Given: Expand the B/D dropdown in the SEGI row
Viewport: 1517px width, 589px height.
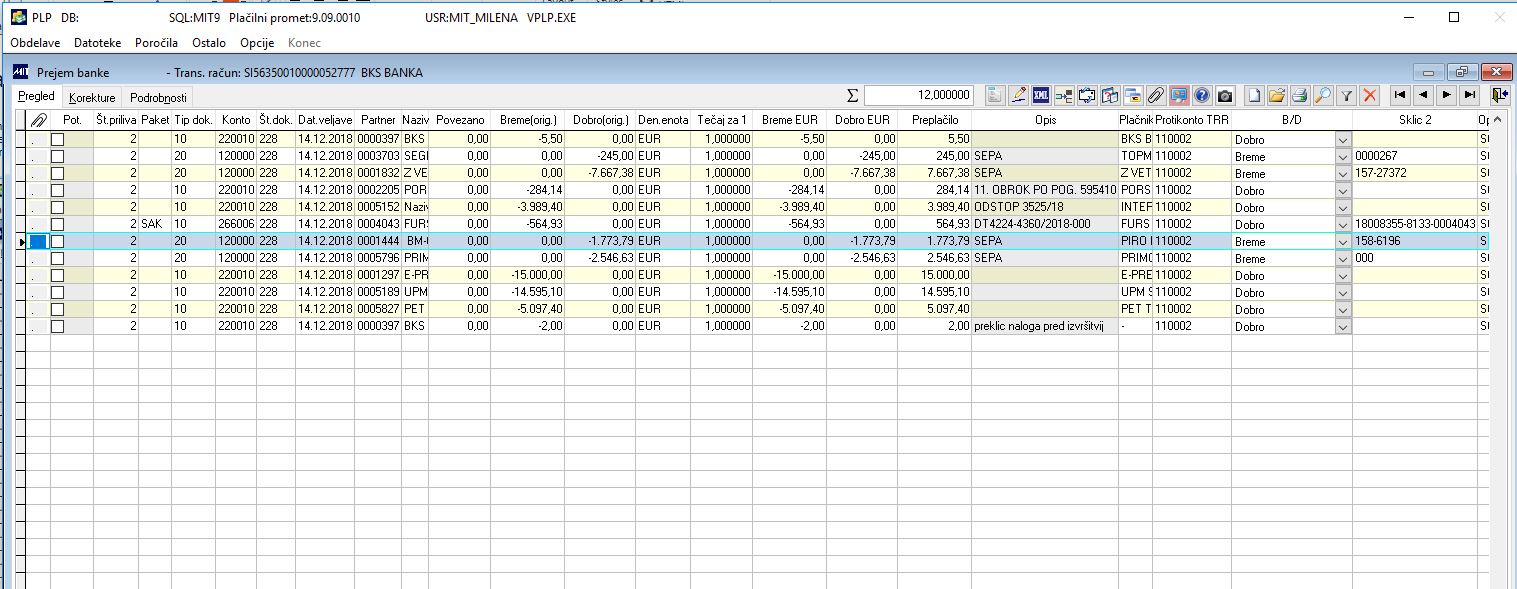Looking at the screenshot, I should (1342, 157).
